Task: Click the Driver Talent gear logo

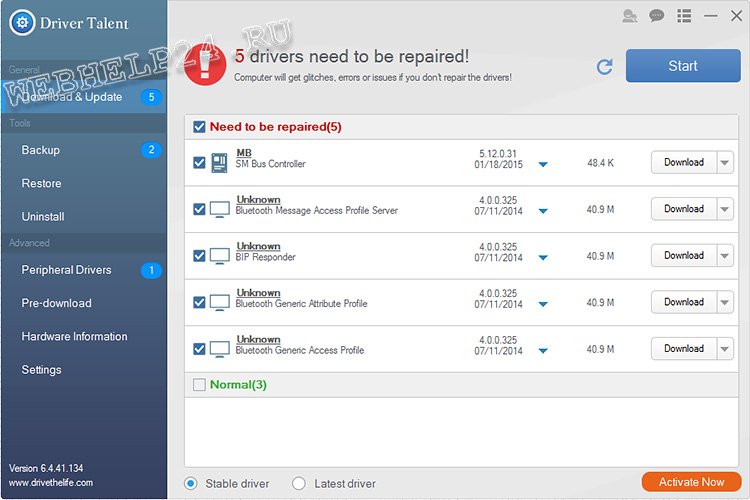Action: click(x=22, y=22)
